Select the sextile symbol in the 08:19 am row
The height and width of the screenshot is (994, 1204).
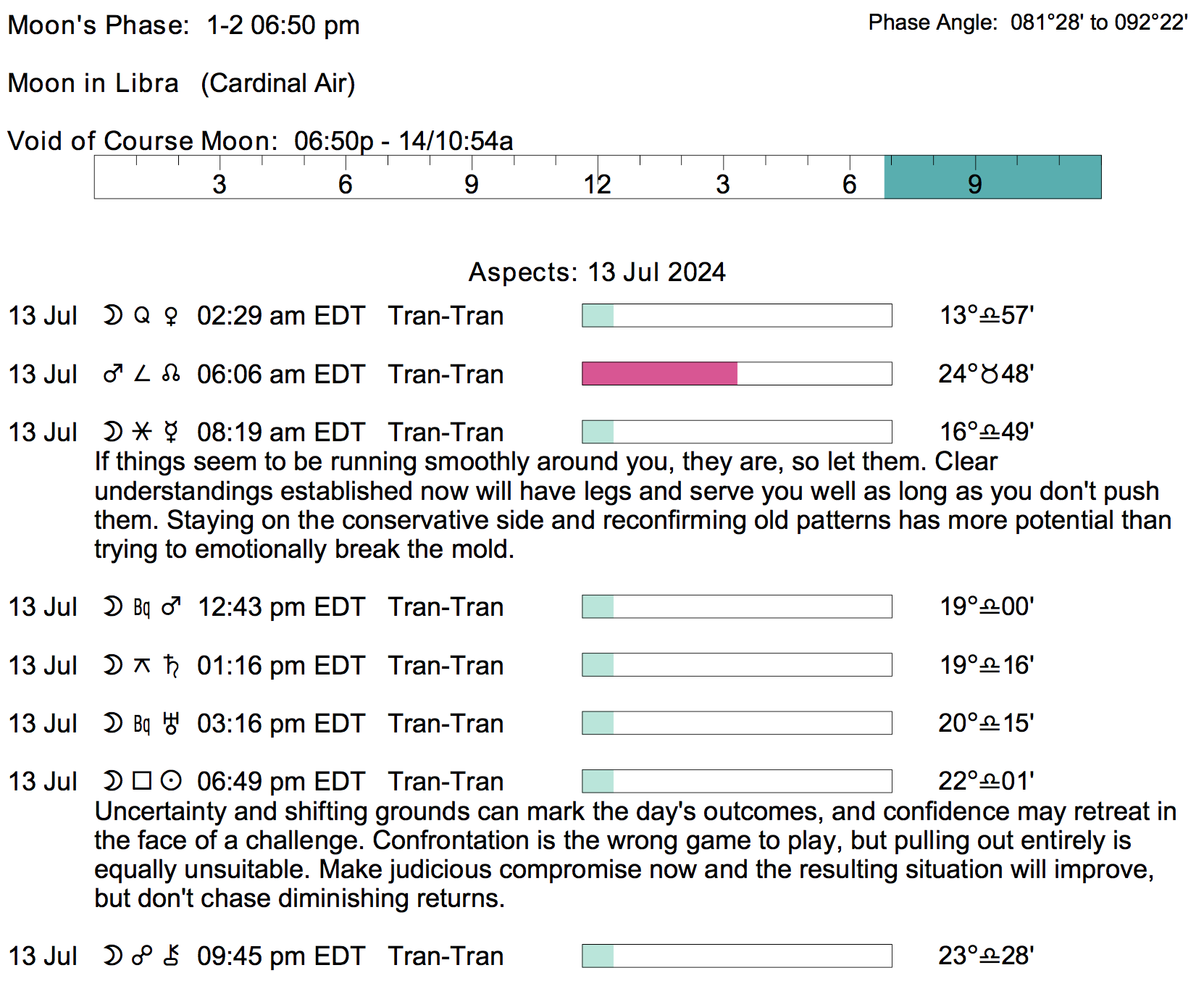point(142,432)
